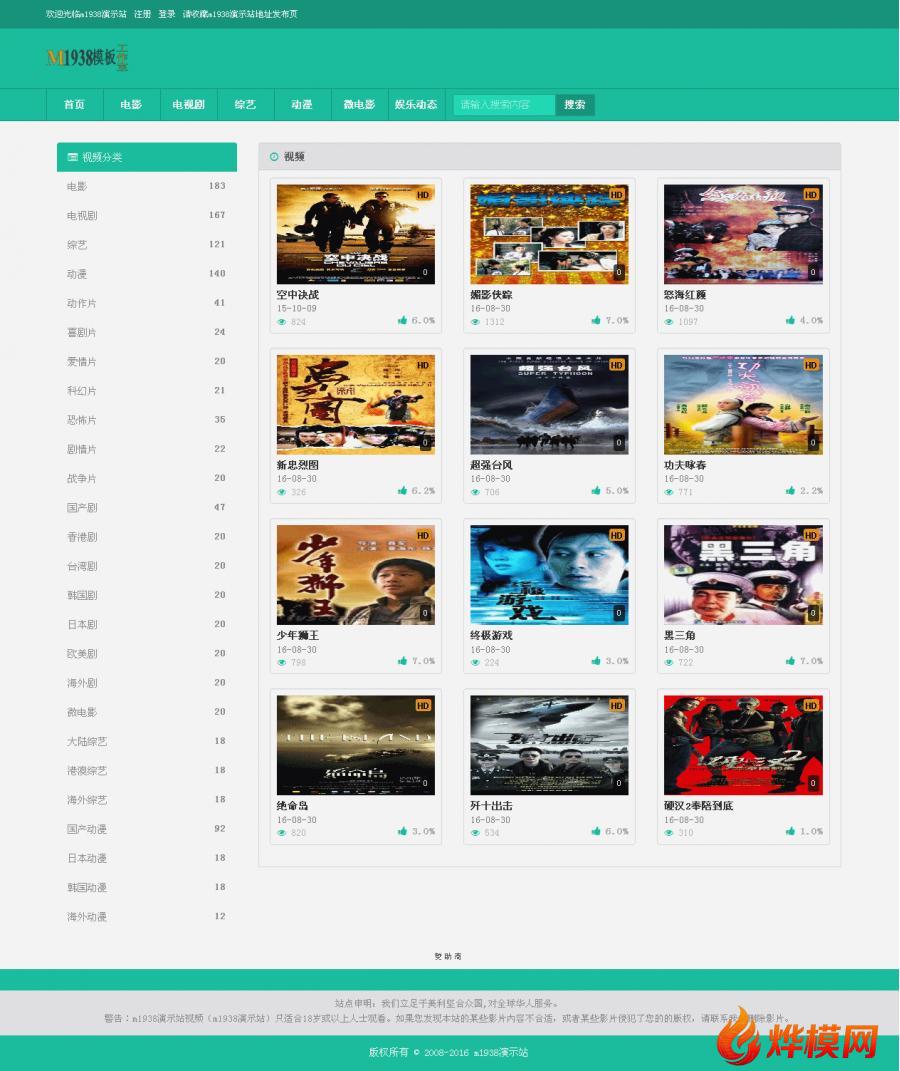Click the 功夫咏春 title text

pos(685,465)
